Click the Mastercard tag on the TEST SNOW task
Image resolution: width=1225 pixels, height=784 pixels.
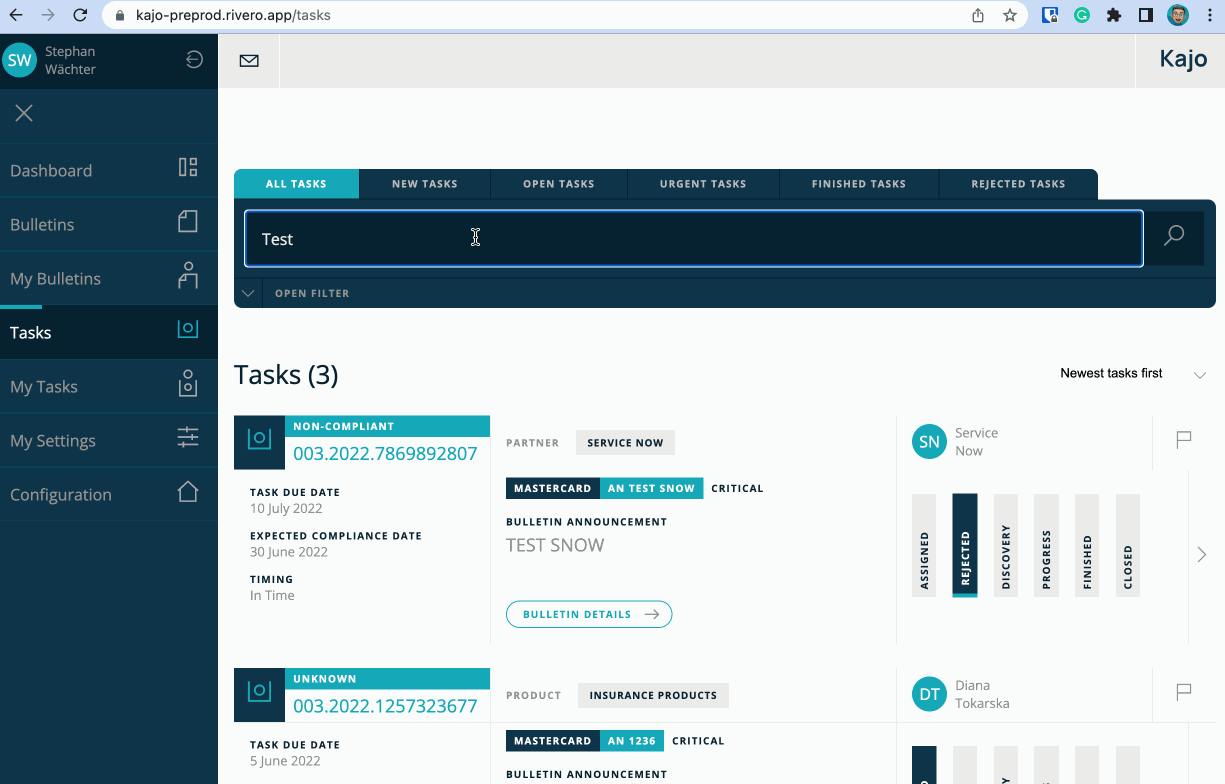[552, 488]
